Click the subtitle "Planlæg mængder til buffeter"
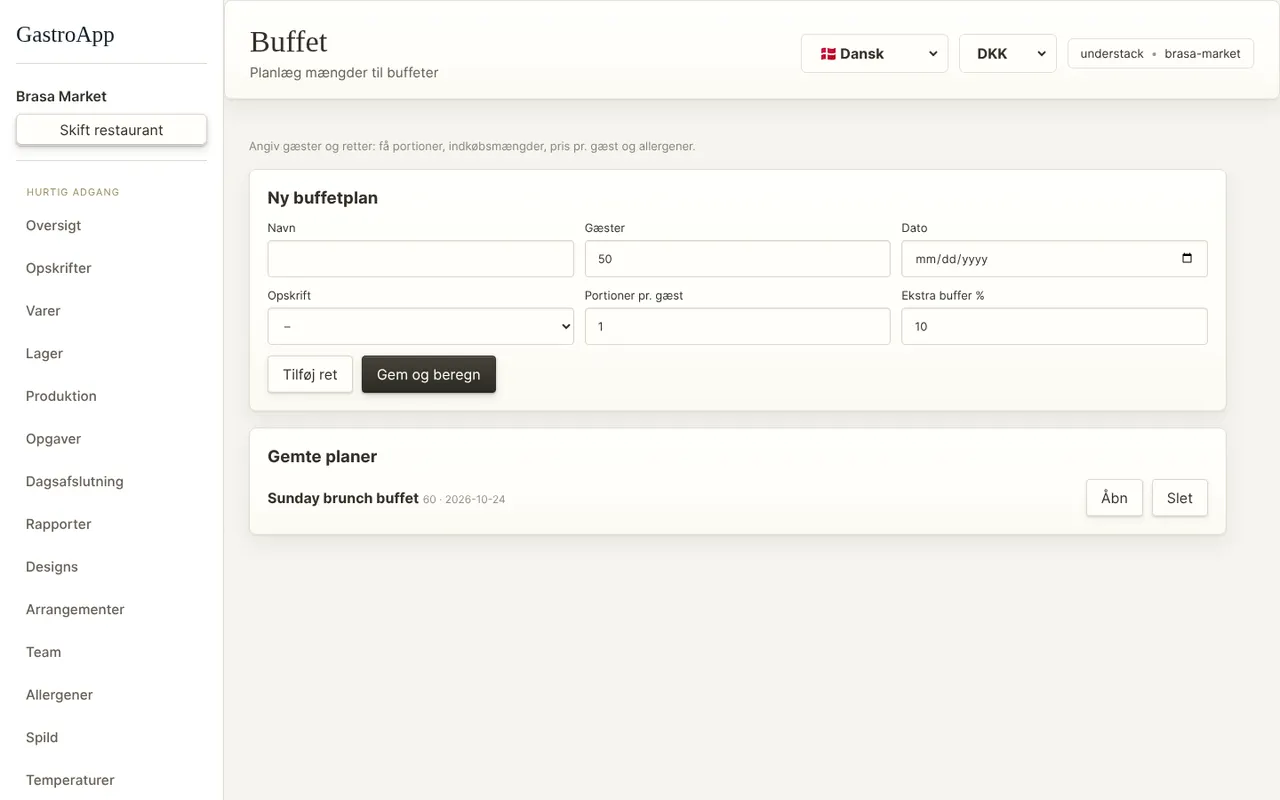1280x800 pixels. [x=344, y=73]
